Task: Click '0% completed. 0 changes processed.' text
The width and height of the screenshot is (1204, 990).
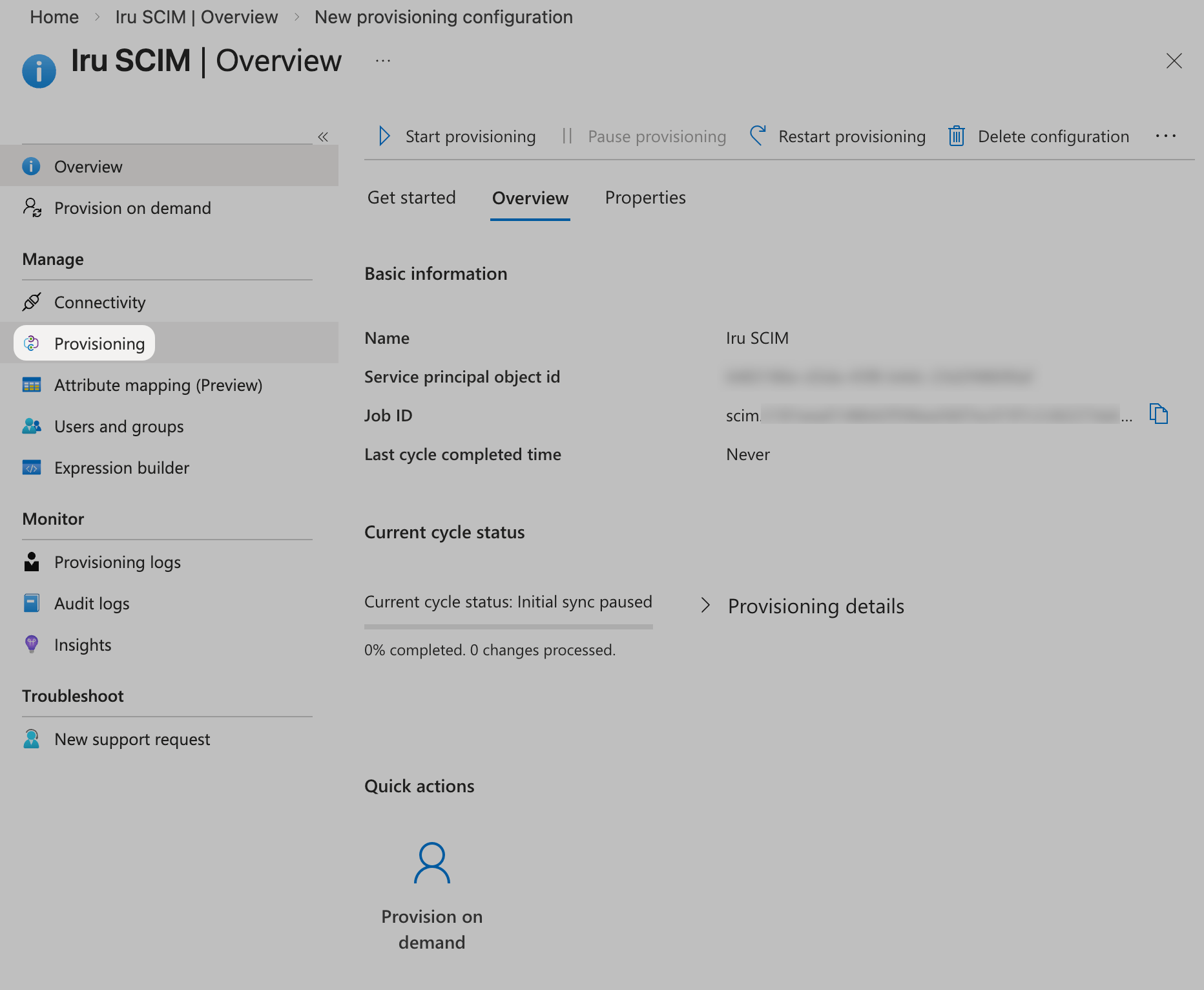Action: 490,649
